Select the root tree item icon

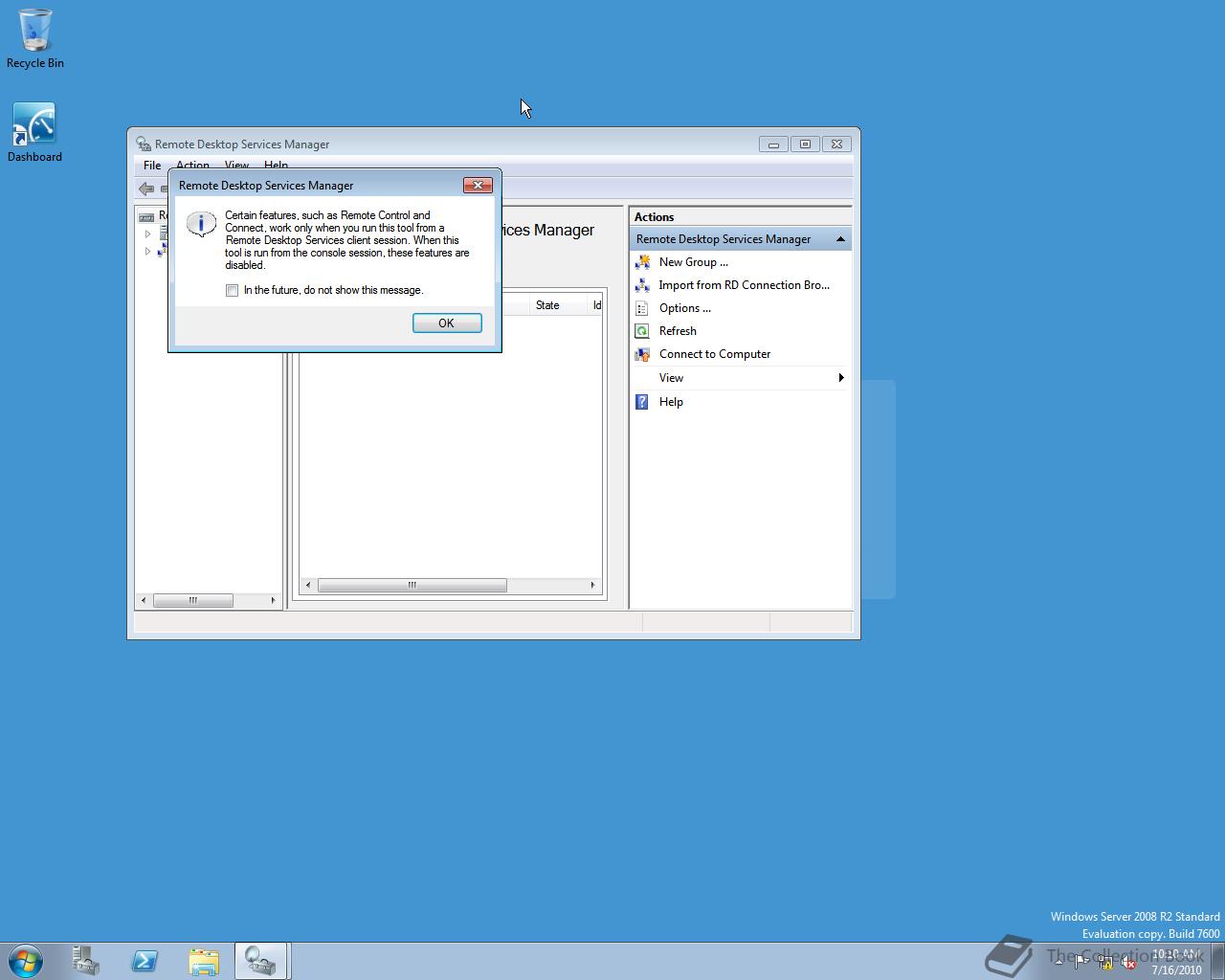(x=146, y=216)
